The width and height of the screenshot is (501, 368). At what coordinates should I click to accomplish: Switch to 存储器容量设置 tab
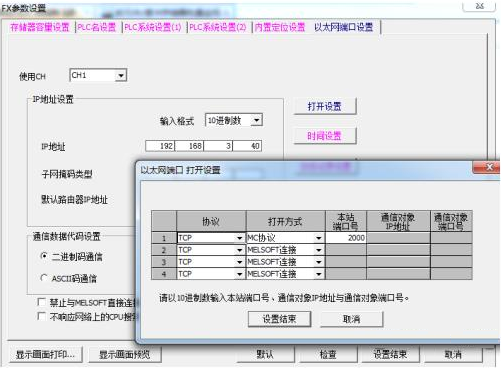(x=40, y=27)
